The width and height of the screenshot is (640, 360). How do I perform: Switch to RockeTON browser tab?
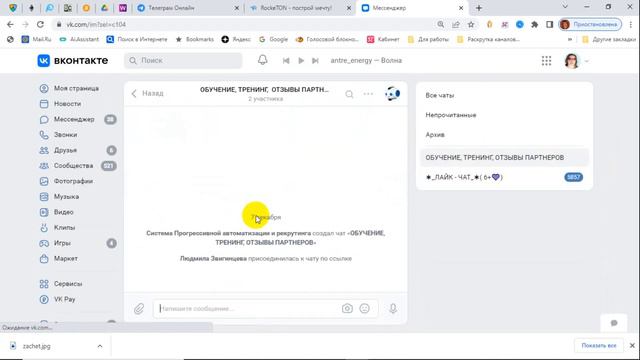tap(300, 8)
